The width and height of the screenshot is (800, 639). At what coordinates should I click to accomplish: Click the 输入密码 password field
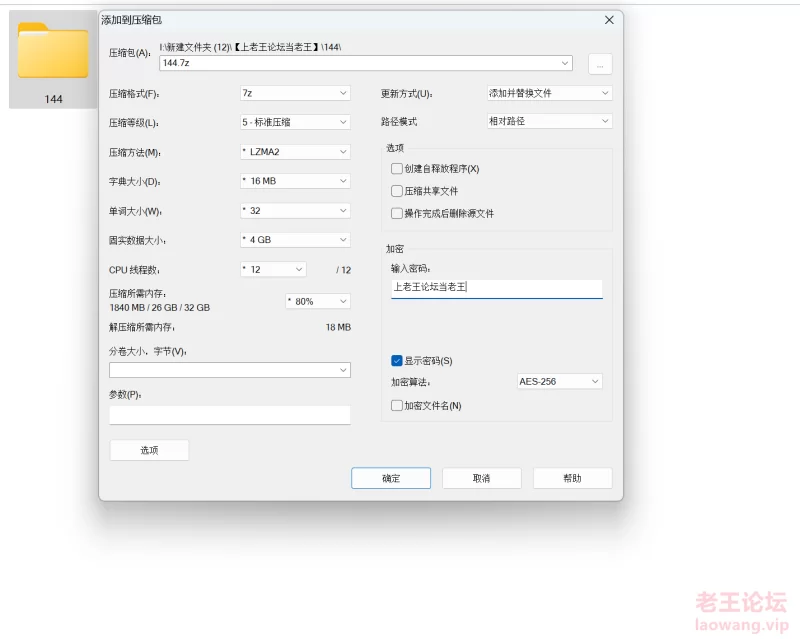click(496, 288)
